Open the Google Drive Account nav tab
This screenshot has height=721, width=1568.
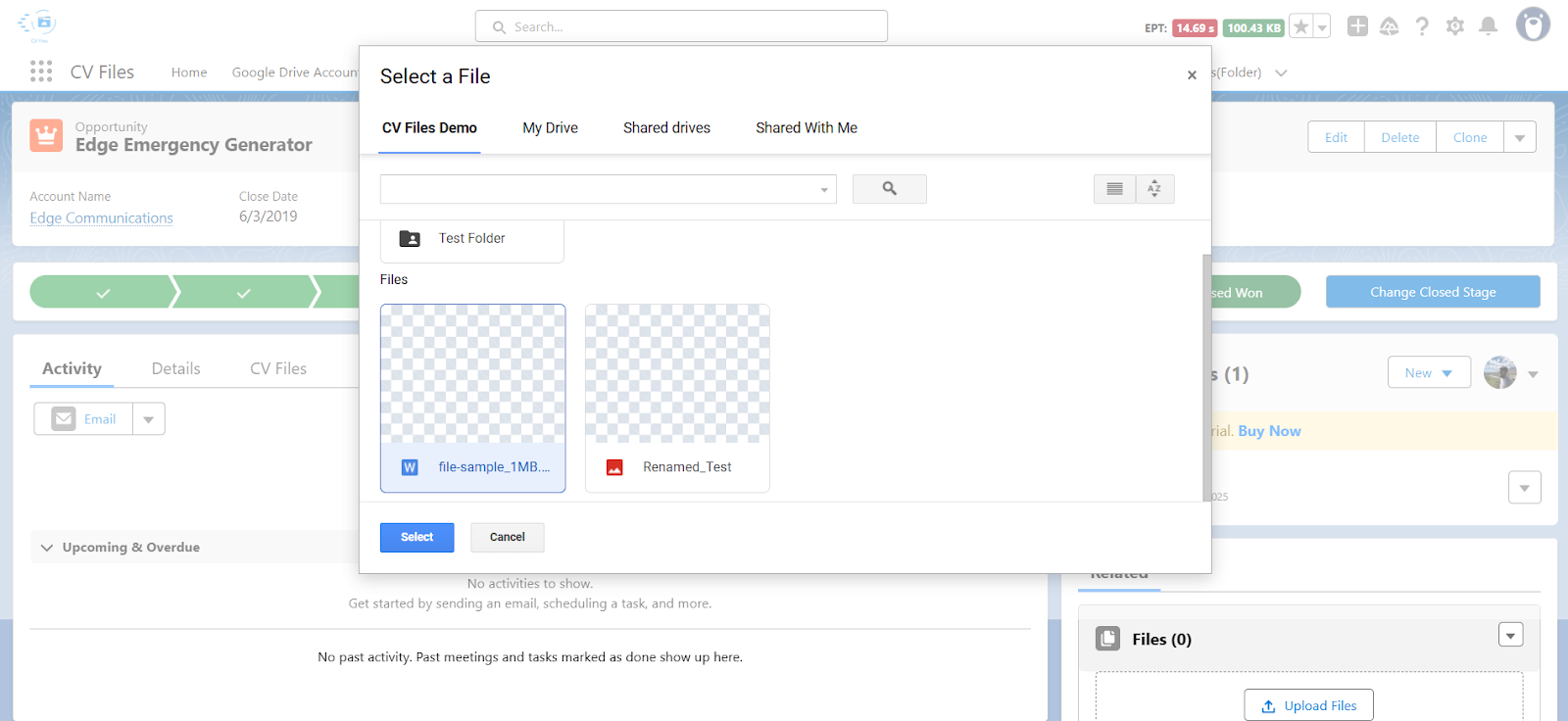tap(295, 72)
